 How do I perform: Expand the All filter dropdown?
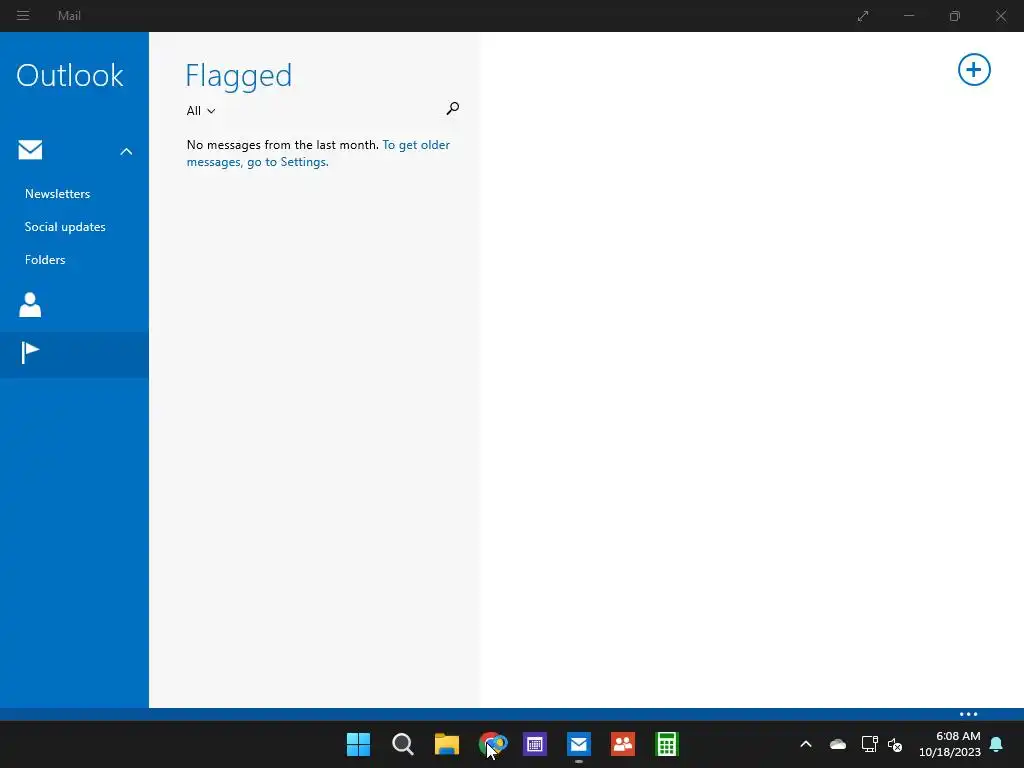(x=200, y=111)
